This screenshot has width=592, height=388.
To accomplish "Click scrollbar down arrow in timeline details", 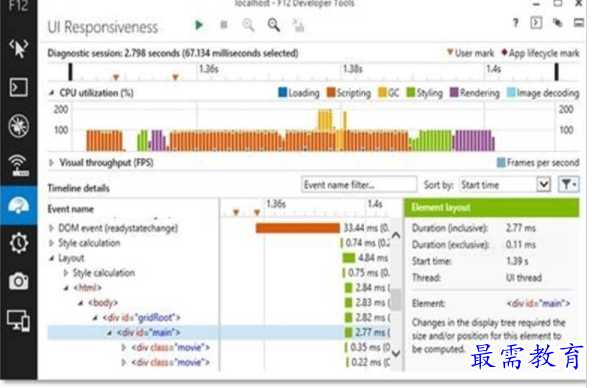I will point(396,354).
